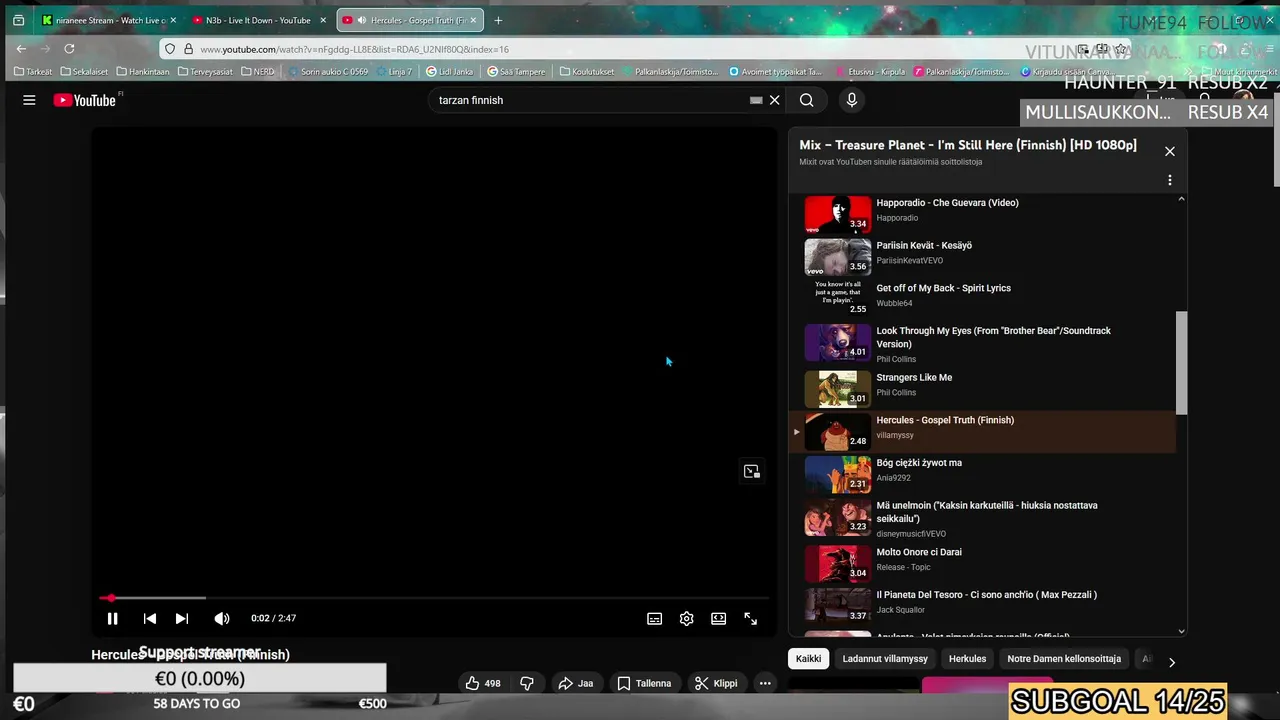Close the Hercules - Gospel Truth tab
The width and height of the screenshot is (1280, 720).
click(473, 20)
